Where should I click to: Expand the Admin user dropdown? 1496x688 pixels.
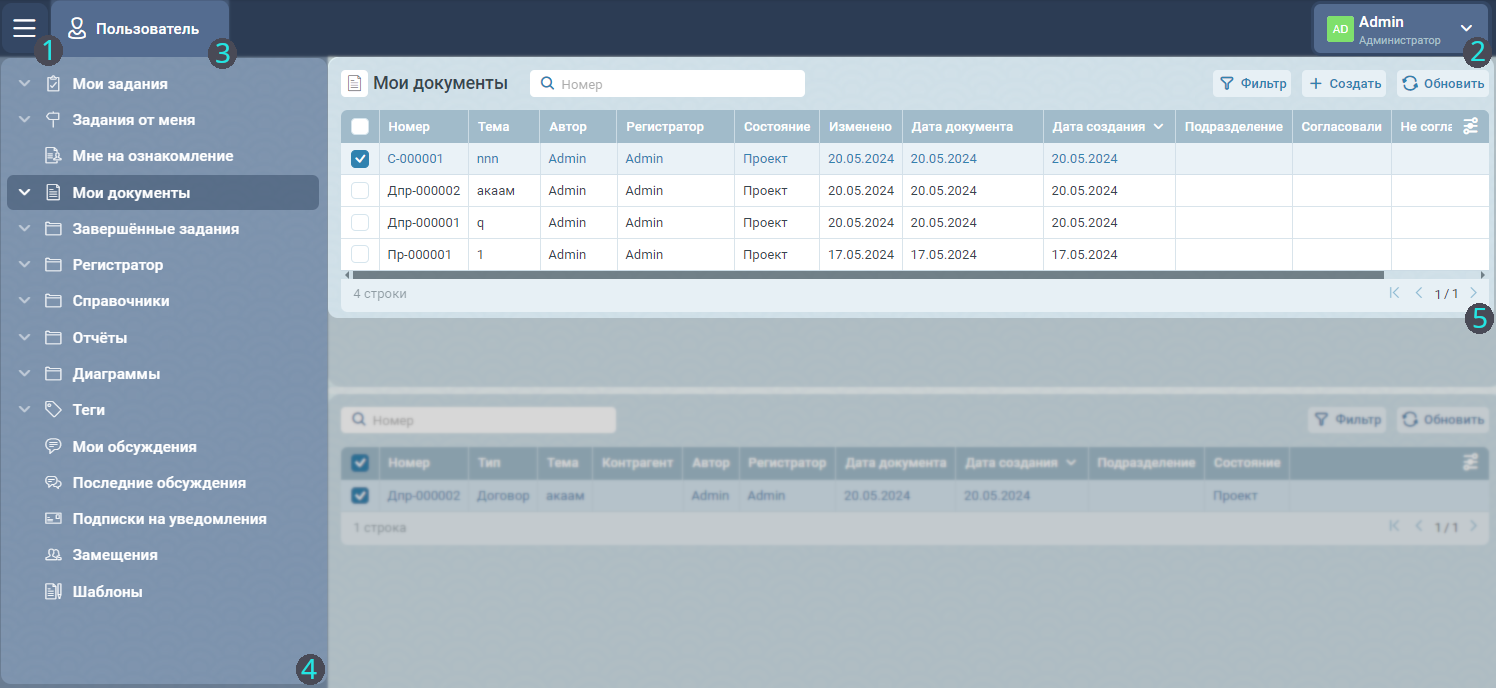click(x=1466, y=29)
